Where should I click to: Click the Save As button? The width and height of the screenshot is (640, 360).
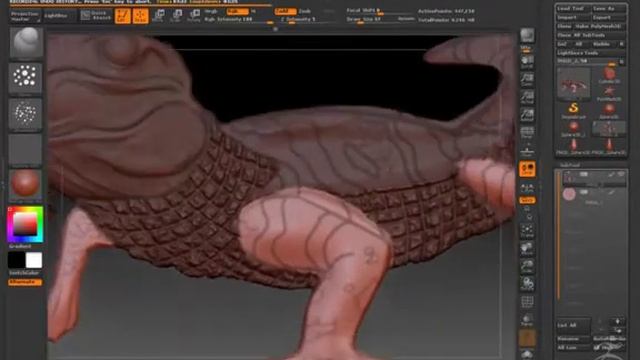click(x=609, y=9)
